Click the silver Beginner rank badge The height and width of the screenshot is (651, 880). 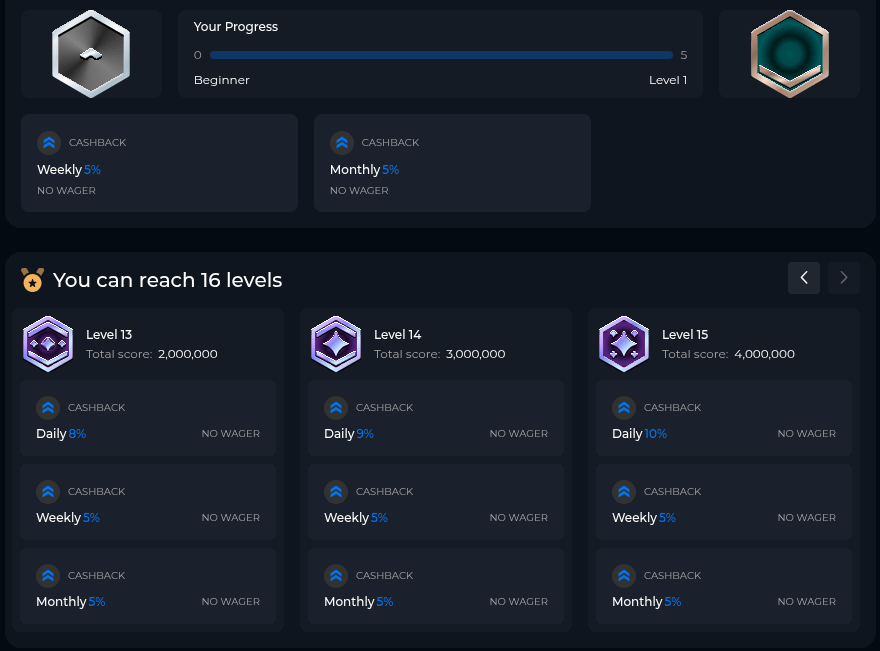91,54
